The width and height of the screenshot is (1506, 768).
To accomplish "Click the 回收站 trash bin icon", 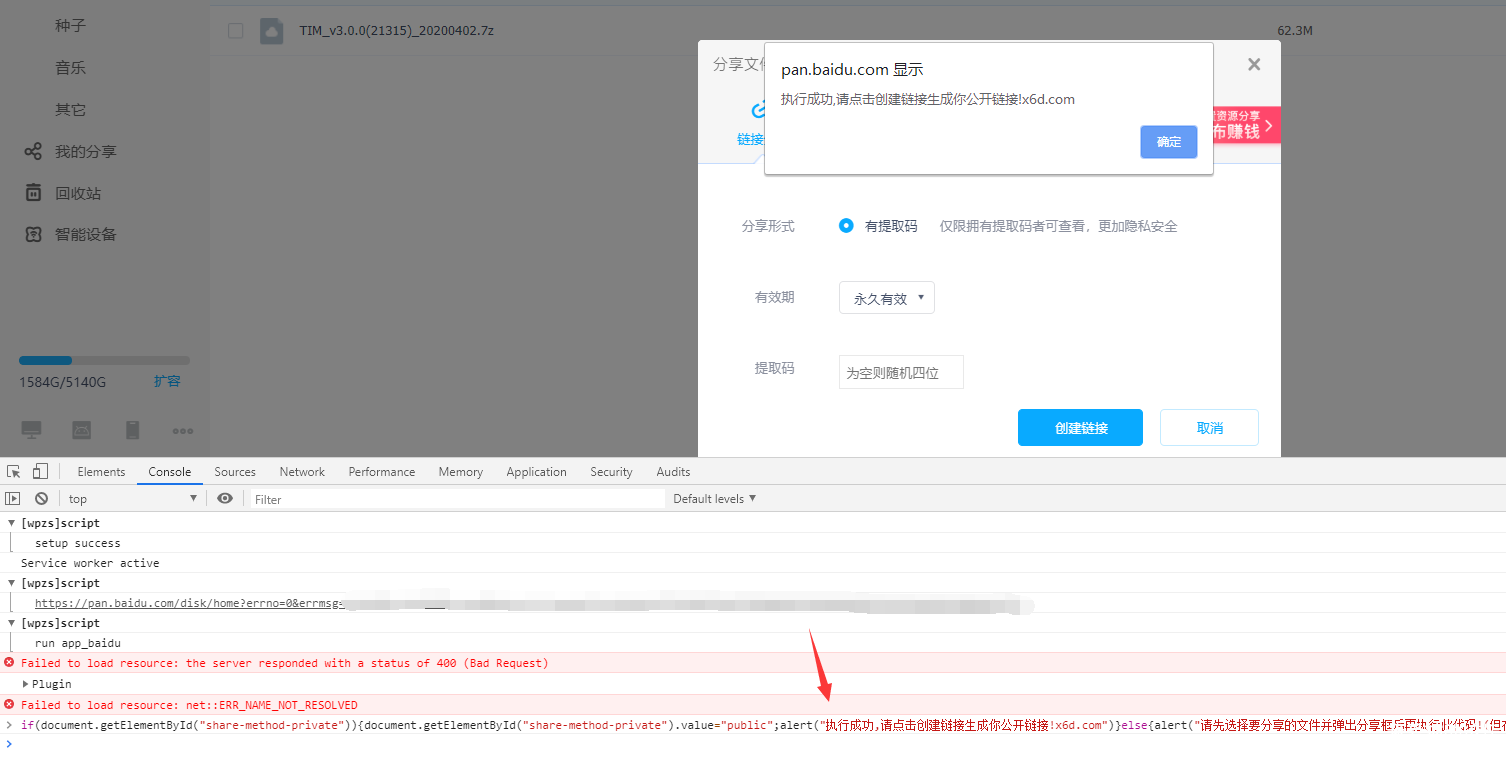I will click(x=33, y=193).
